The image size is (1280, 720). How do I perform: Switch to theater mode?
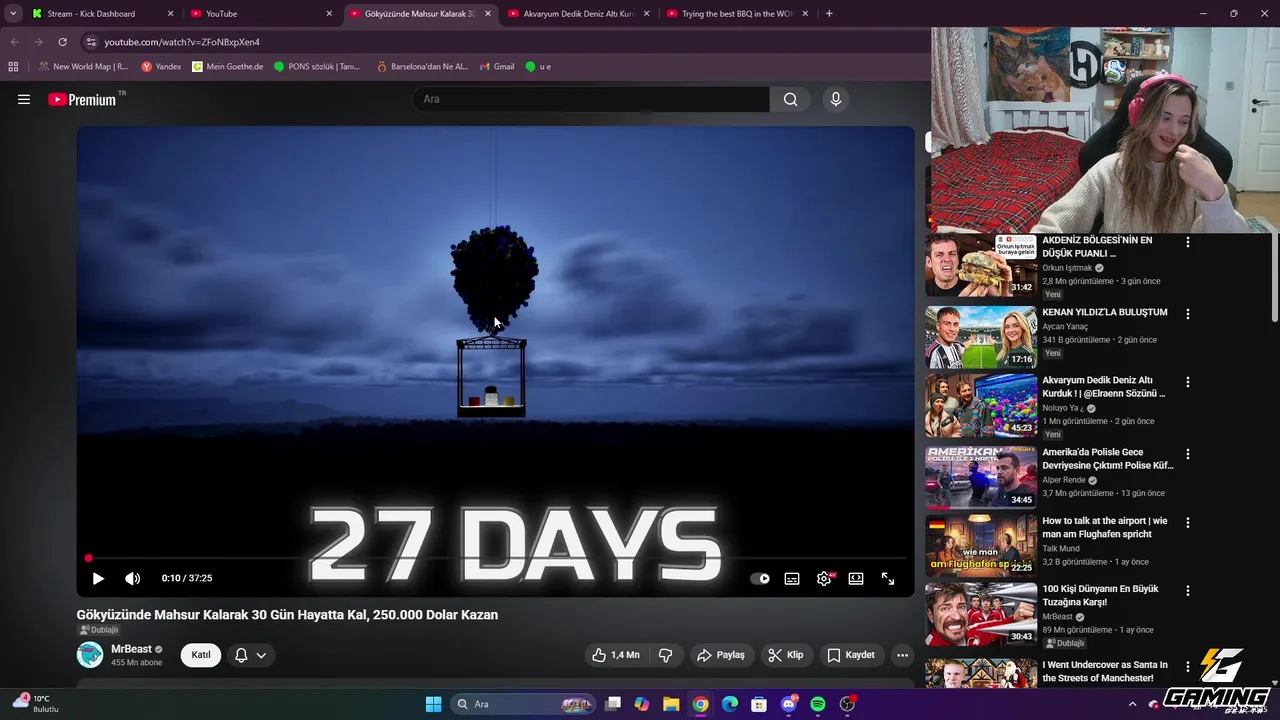(856, 578)
